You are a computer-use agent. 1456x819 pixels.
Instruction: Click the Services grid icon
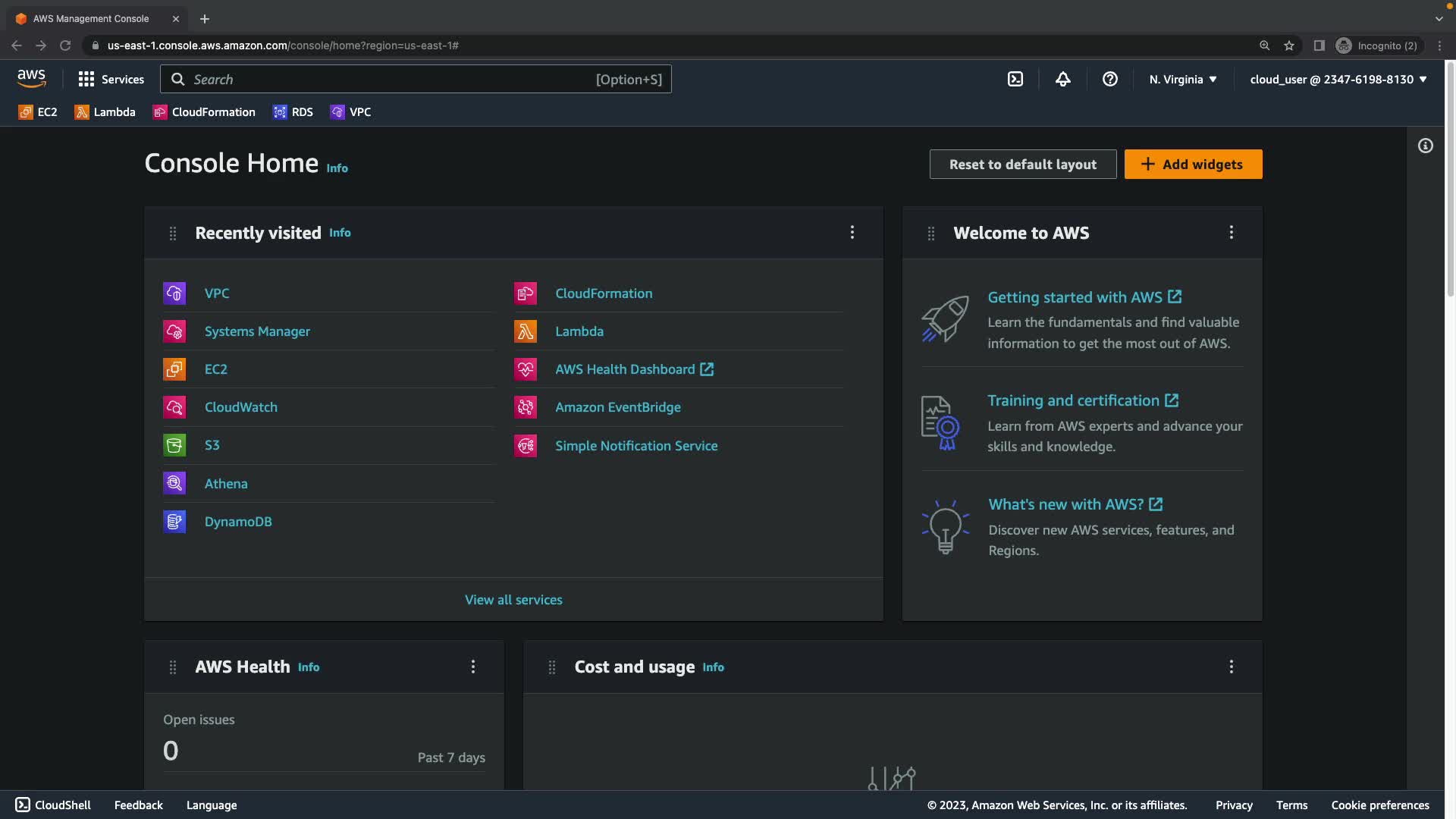[x=86, y=79]
